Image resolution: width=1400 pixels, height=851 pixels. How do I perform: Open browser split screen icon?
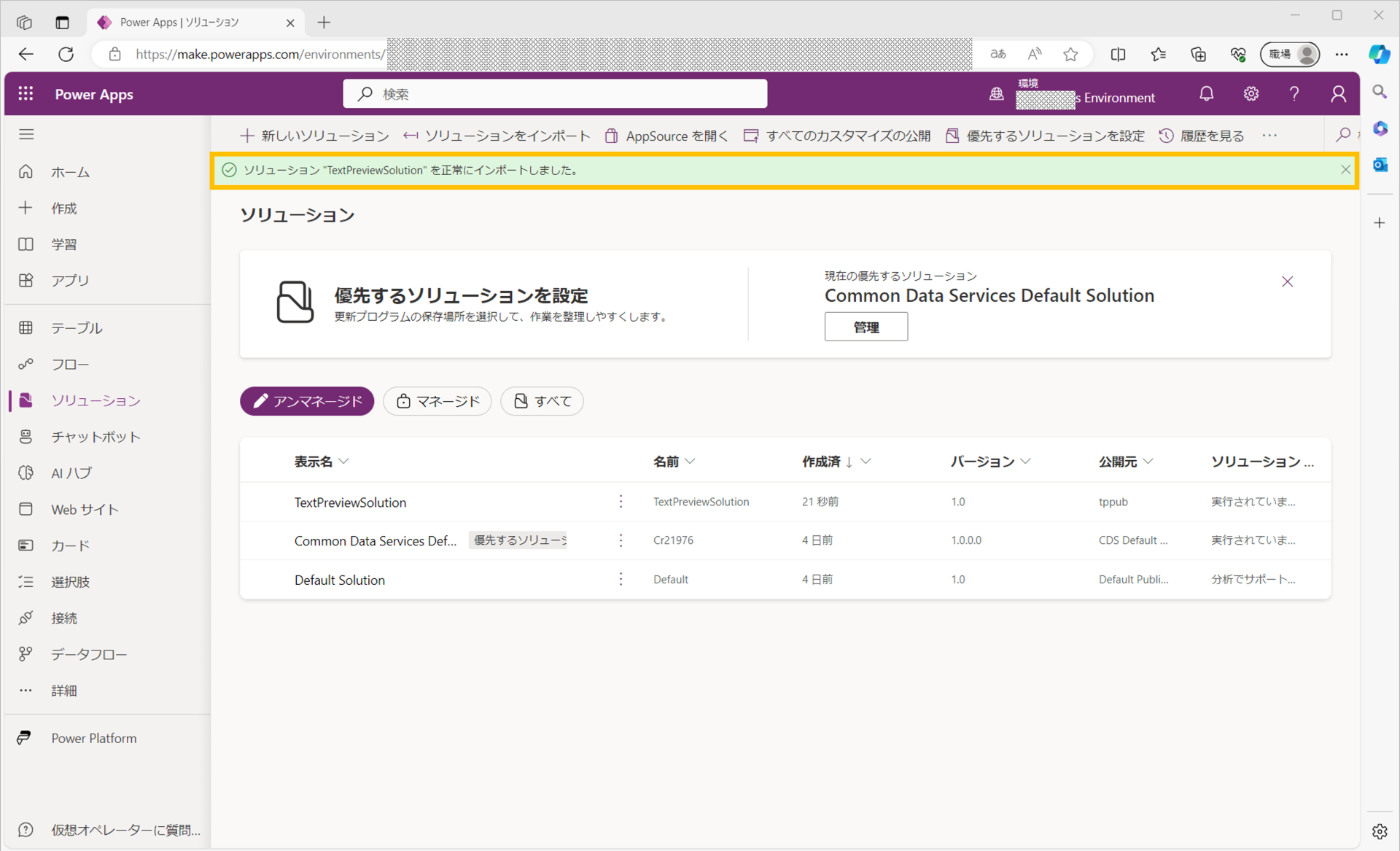pyautogui.click(x=1118, y=54)
